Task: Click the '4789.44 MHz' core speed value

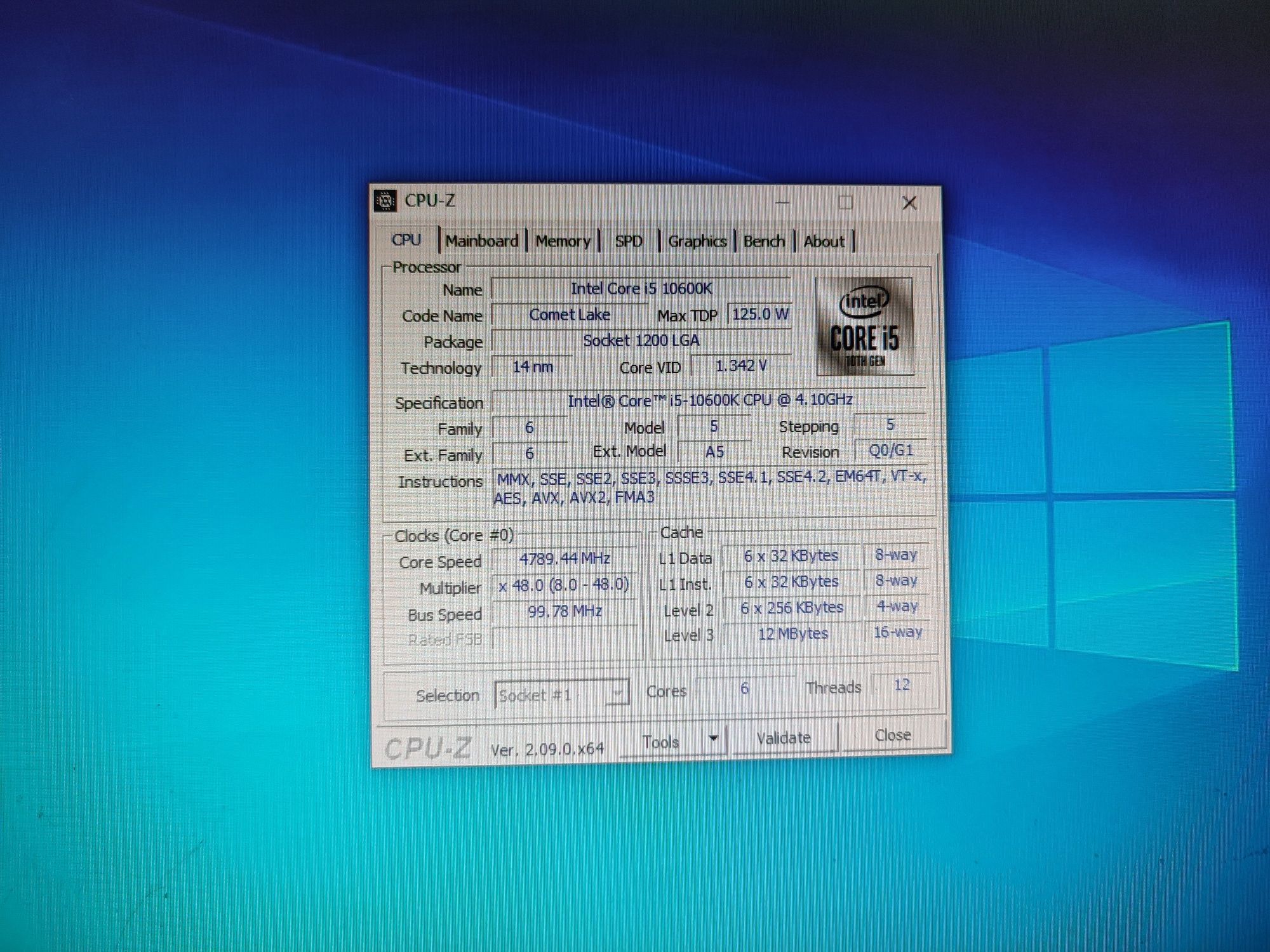Action: 565,559
